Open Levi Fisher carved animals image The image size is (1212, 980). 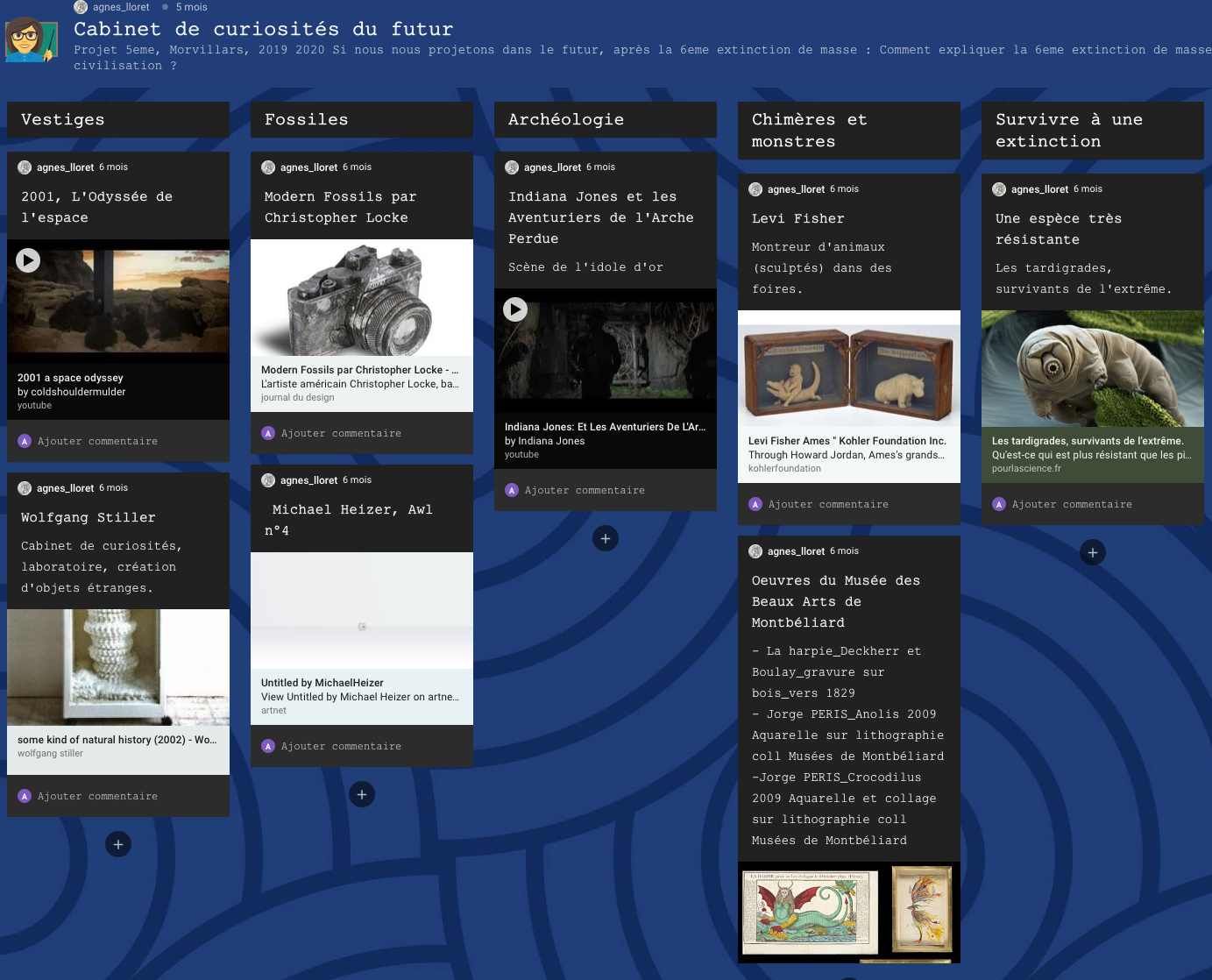click(x=849, y=369)
